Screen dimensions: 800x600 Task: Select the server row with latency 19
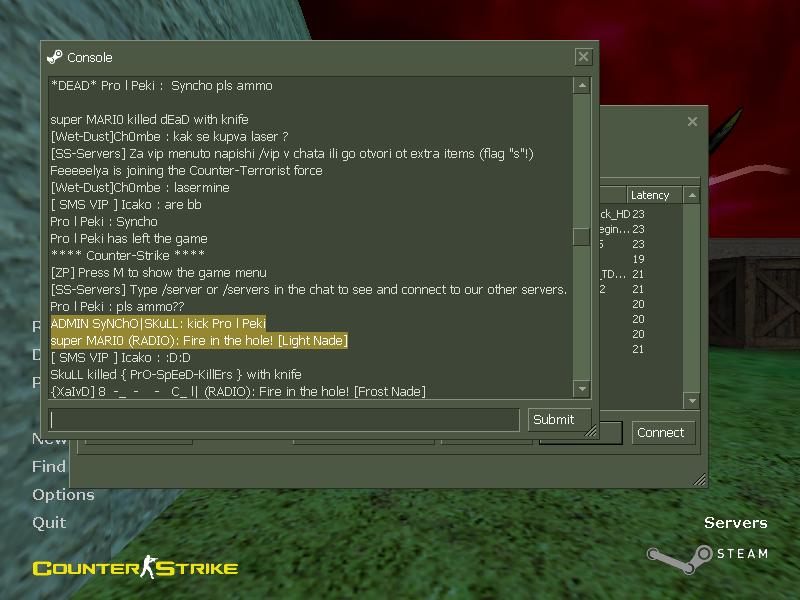[641, 259]
